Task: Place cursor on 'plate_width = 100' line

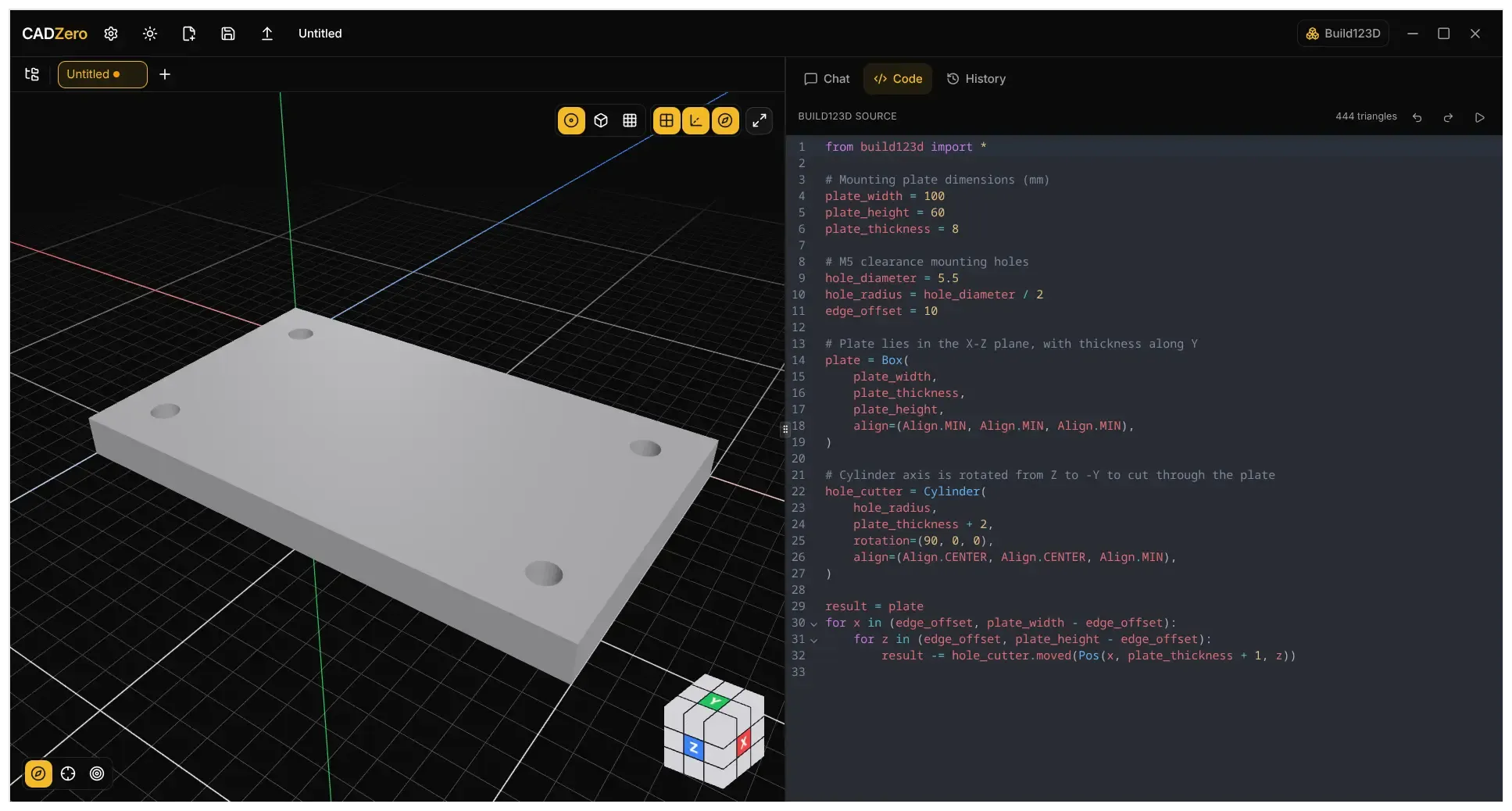Action: (885, 196)
